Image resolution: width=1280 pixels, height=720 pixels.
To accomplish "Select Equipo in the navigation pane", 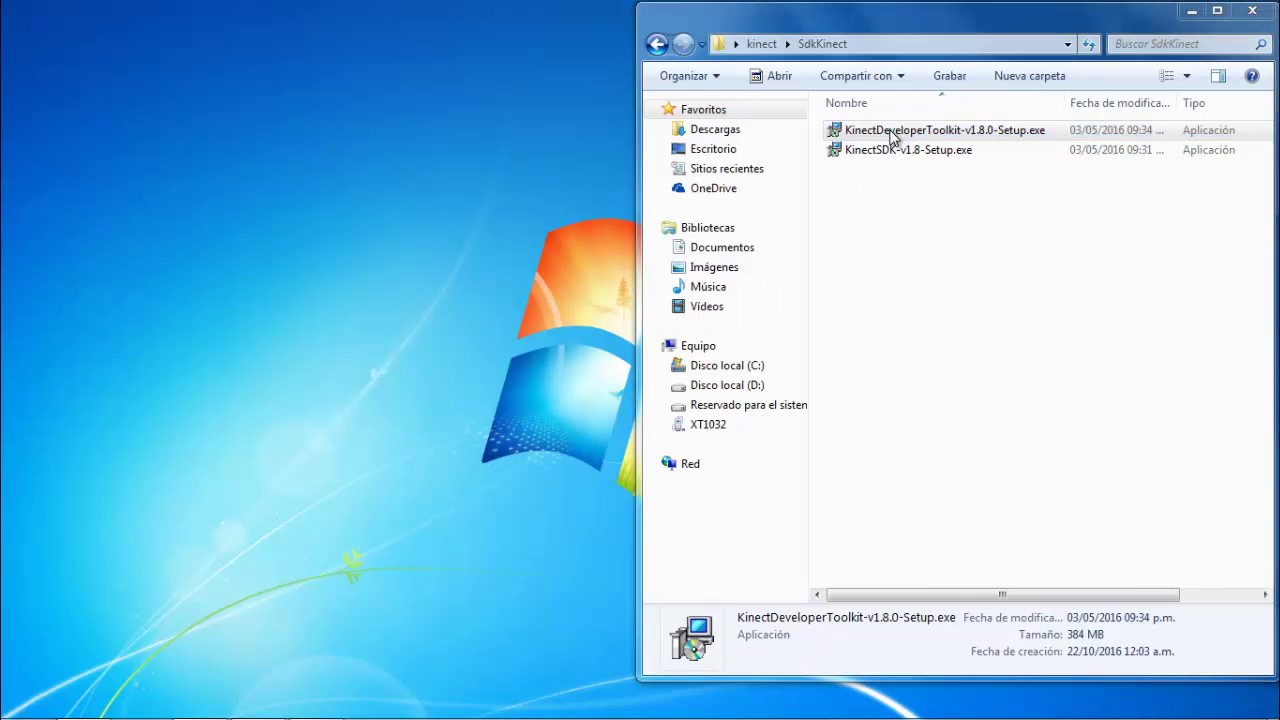I will 698,346.
